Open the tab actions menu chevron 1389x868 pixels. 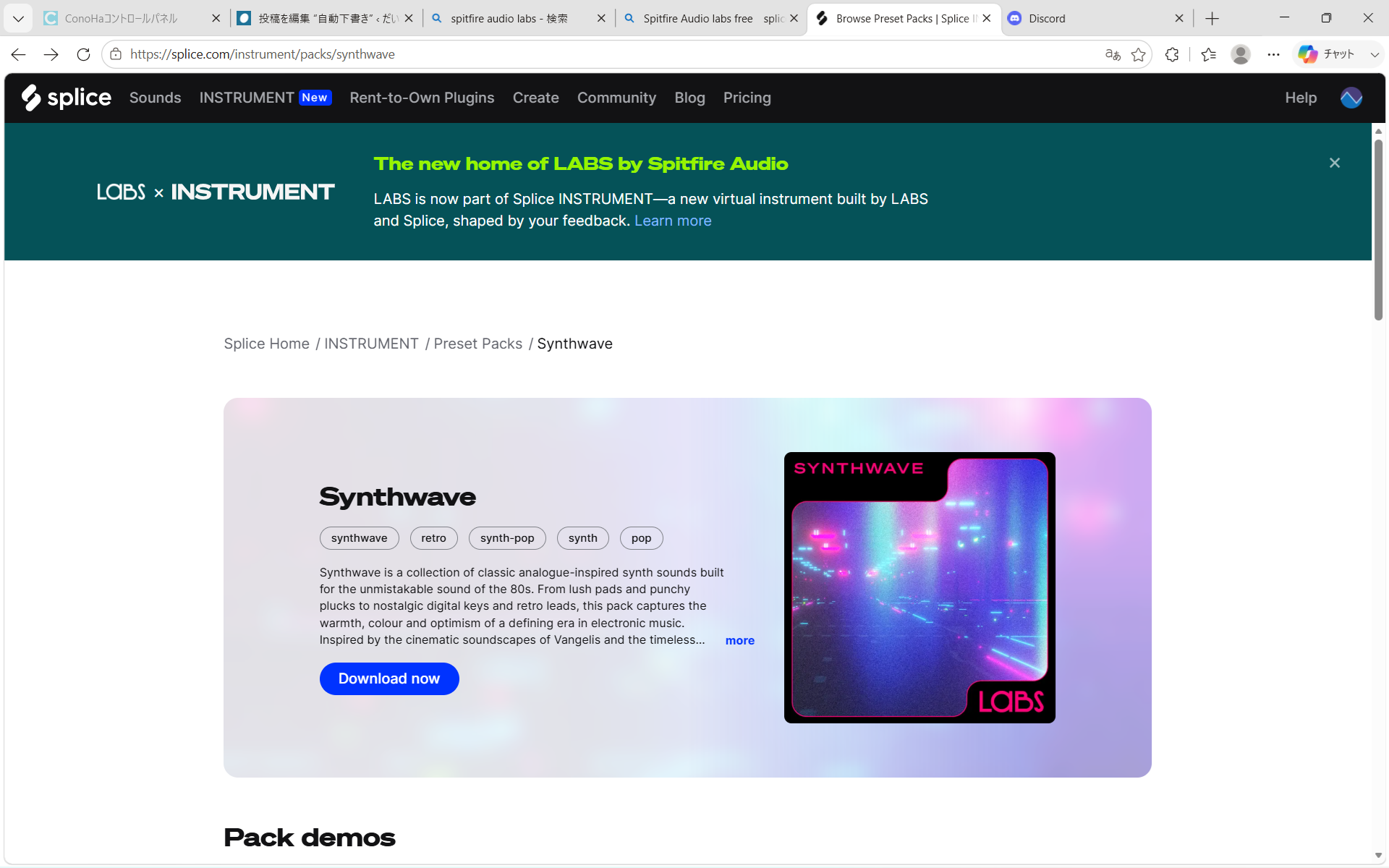(x=18, y=18)
